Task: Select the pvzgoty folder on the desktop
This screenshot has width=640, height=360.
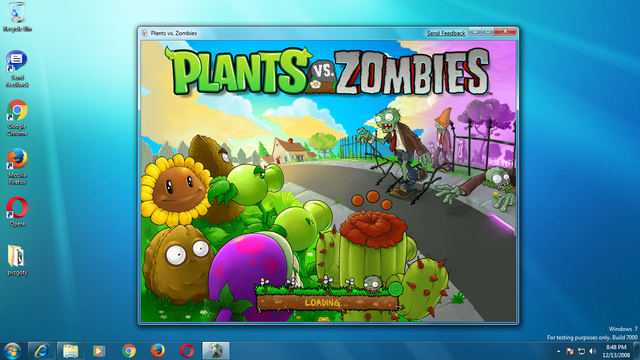Action: pos(17,260)
